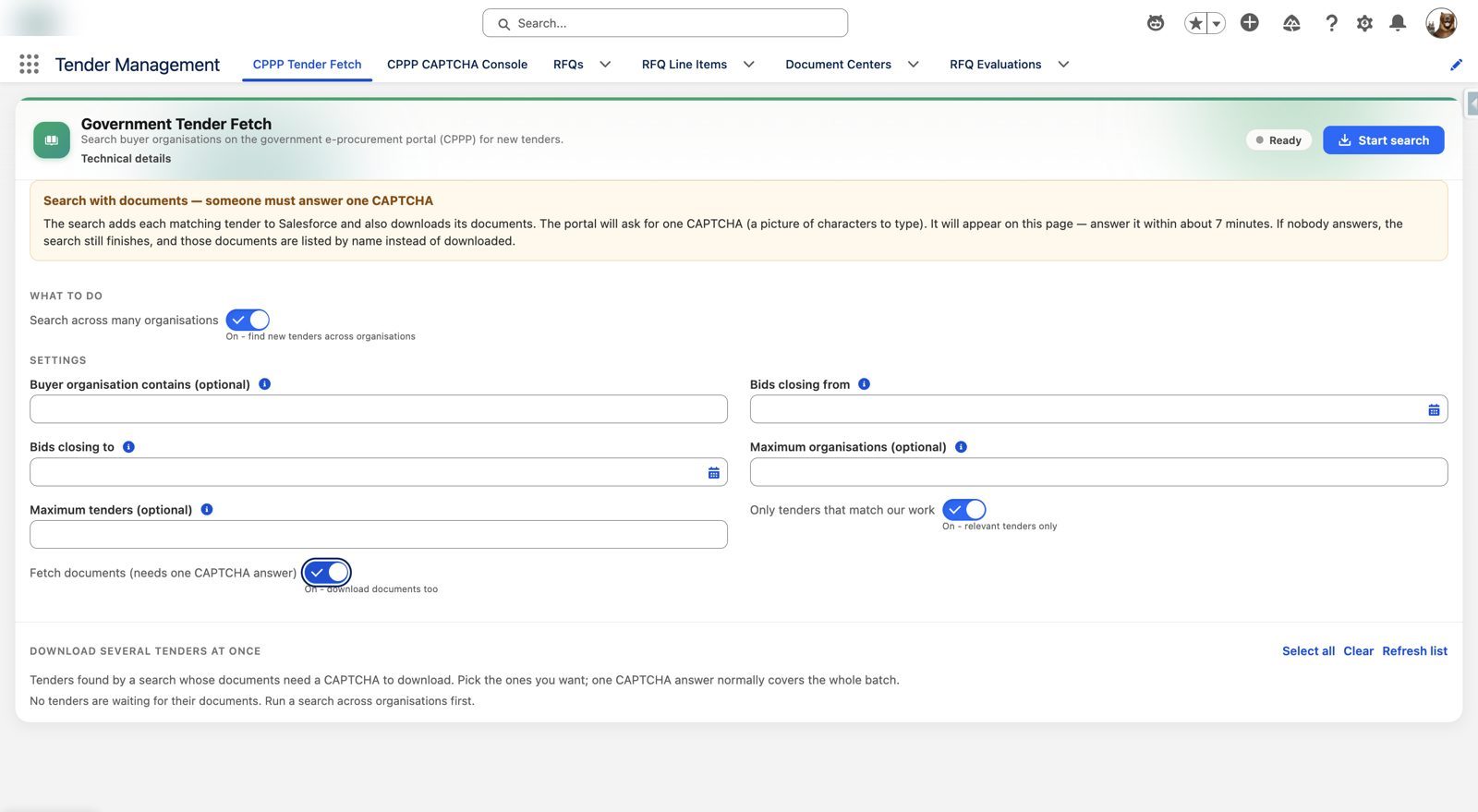
Task: Click the Start search button
Action: [1383, 140]
